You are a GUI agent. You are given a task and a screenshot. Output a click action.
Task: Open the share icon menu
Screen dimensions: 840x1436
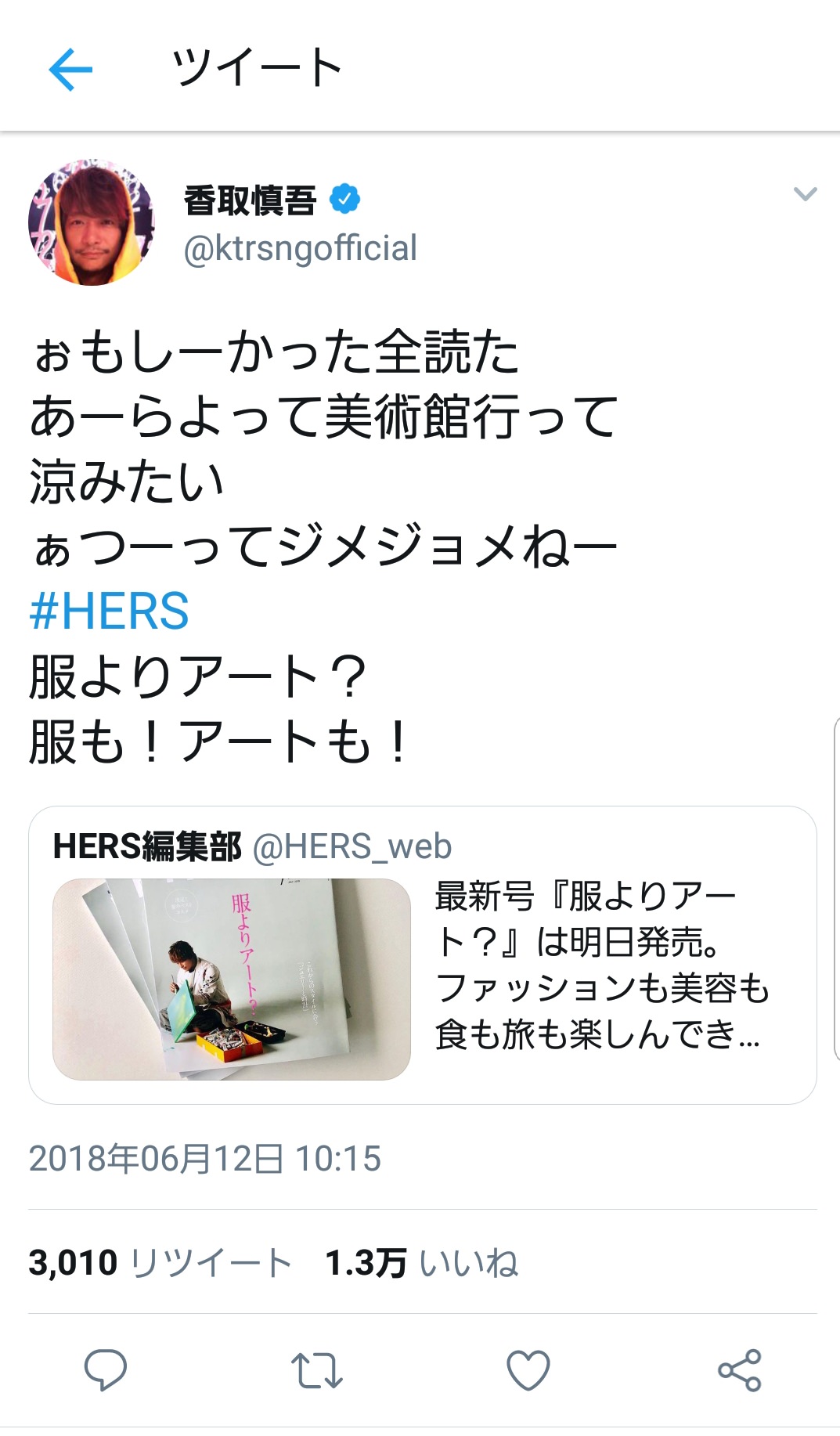coord(740,1370)
